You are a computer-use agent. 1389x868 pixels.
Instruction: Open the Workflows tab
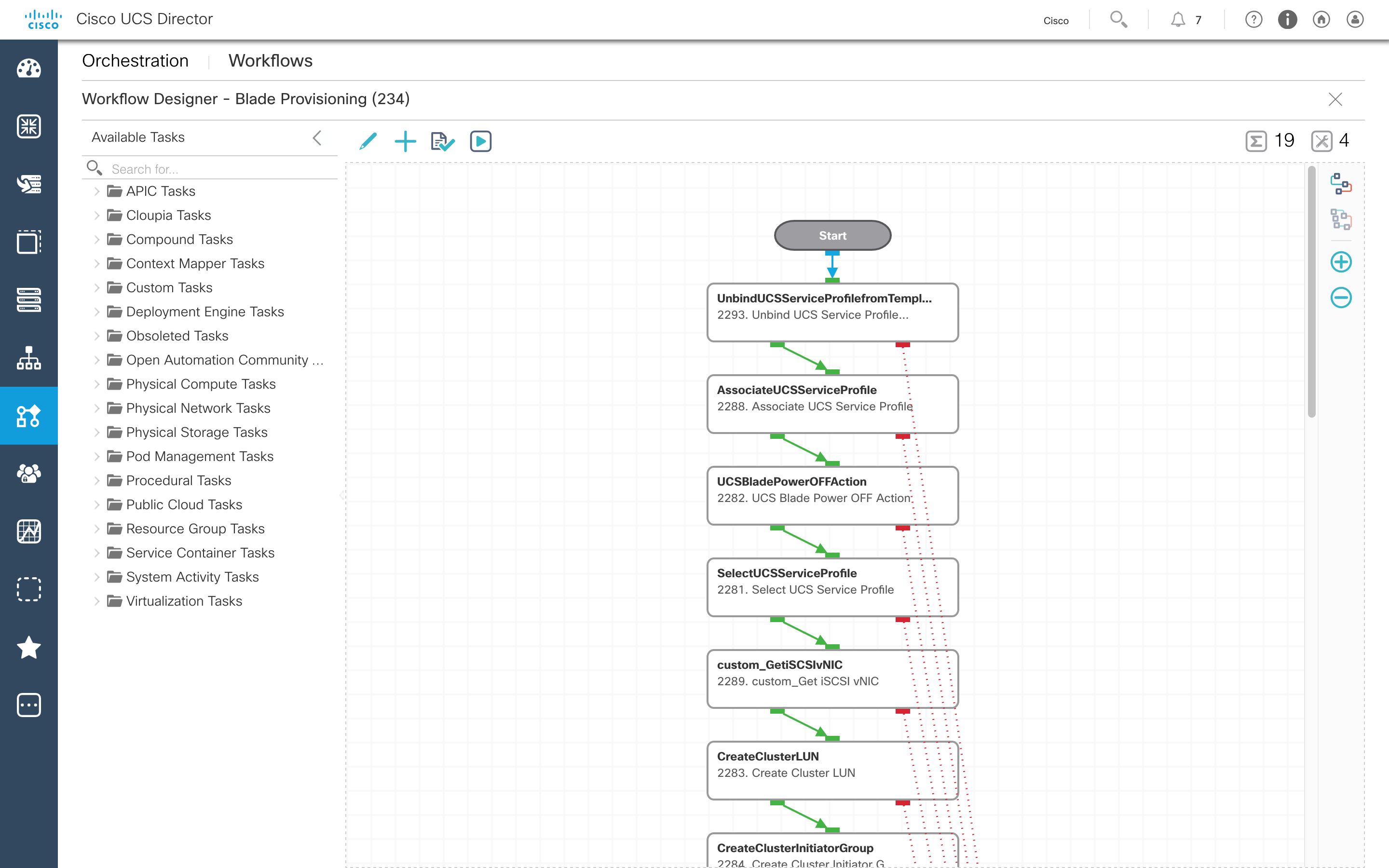pyautogui.click(x=271, y=61)
